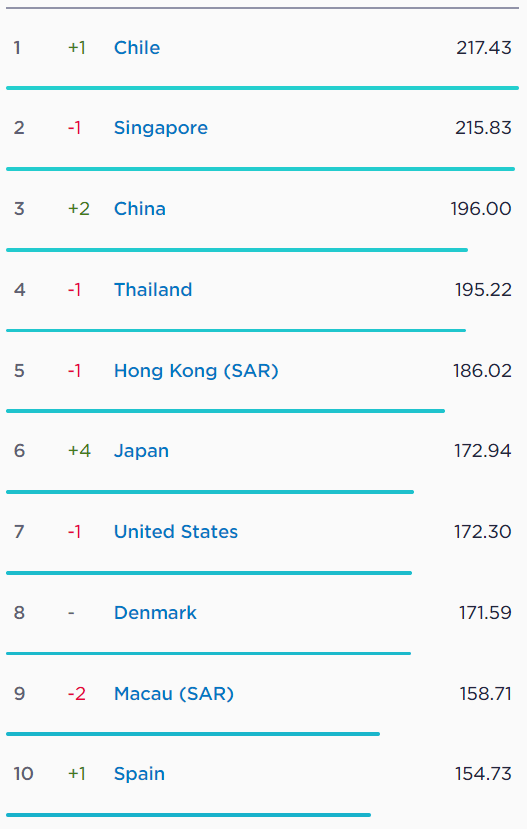Click Japan's +4 rank change
This screenshot has width=527, height=829.
click(79, 451)
